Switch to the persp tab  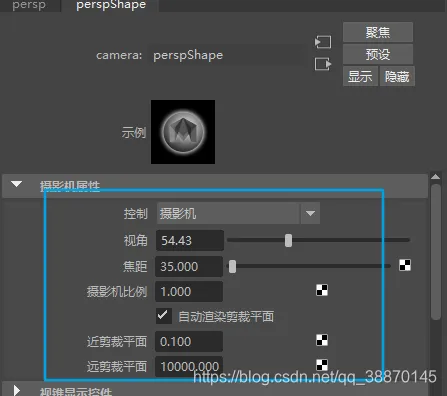(x=29, y=5)
